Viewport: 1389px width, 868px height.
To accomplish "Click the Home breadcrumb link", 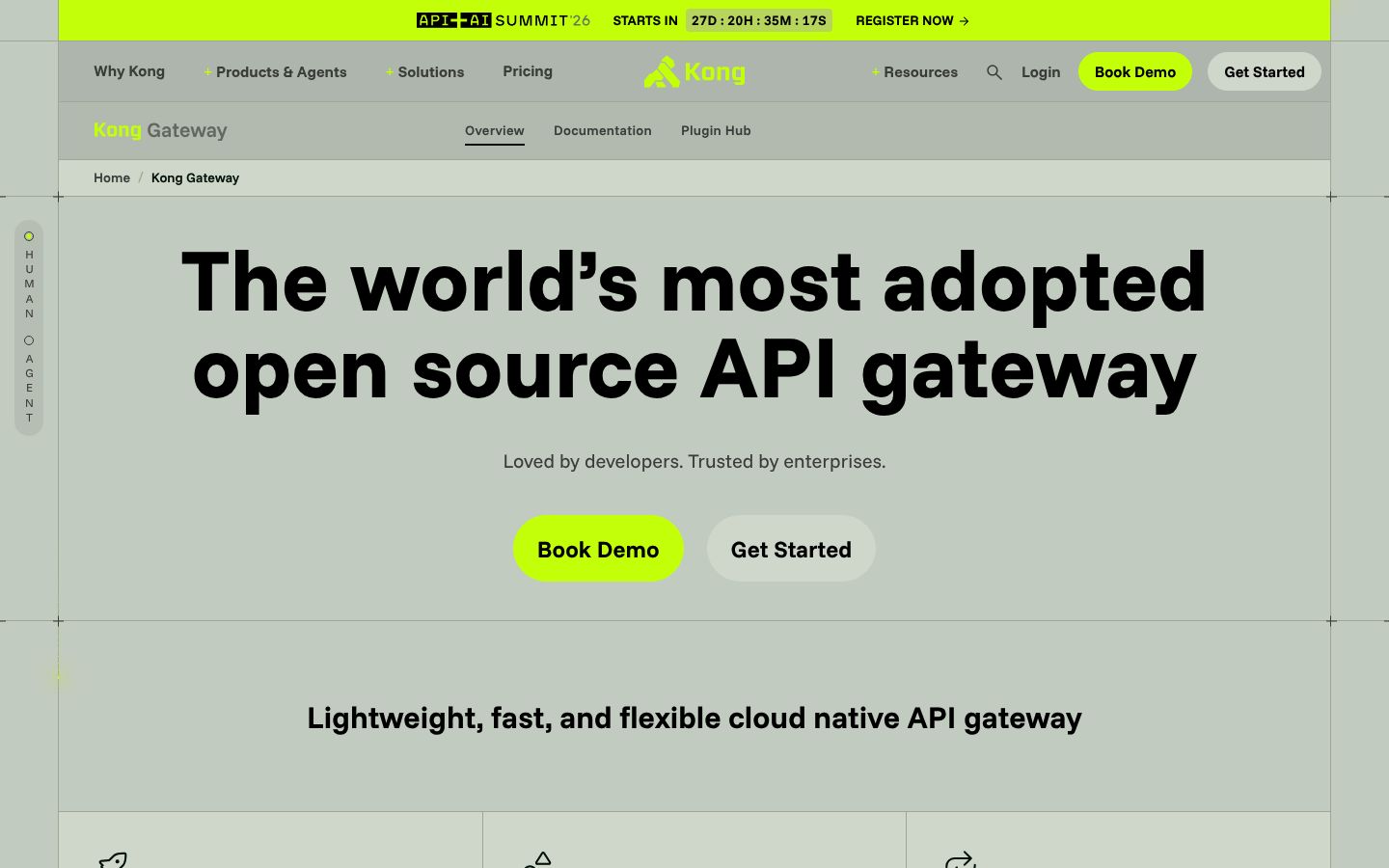I will (x=112, y=178).
